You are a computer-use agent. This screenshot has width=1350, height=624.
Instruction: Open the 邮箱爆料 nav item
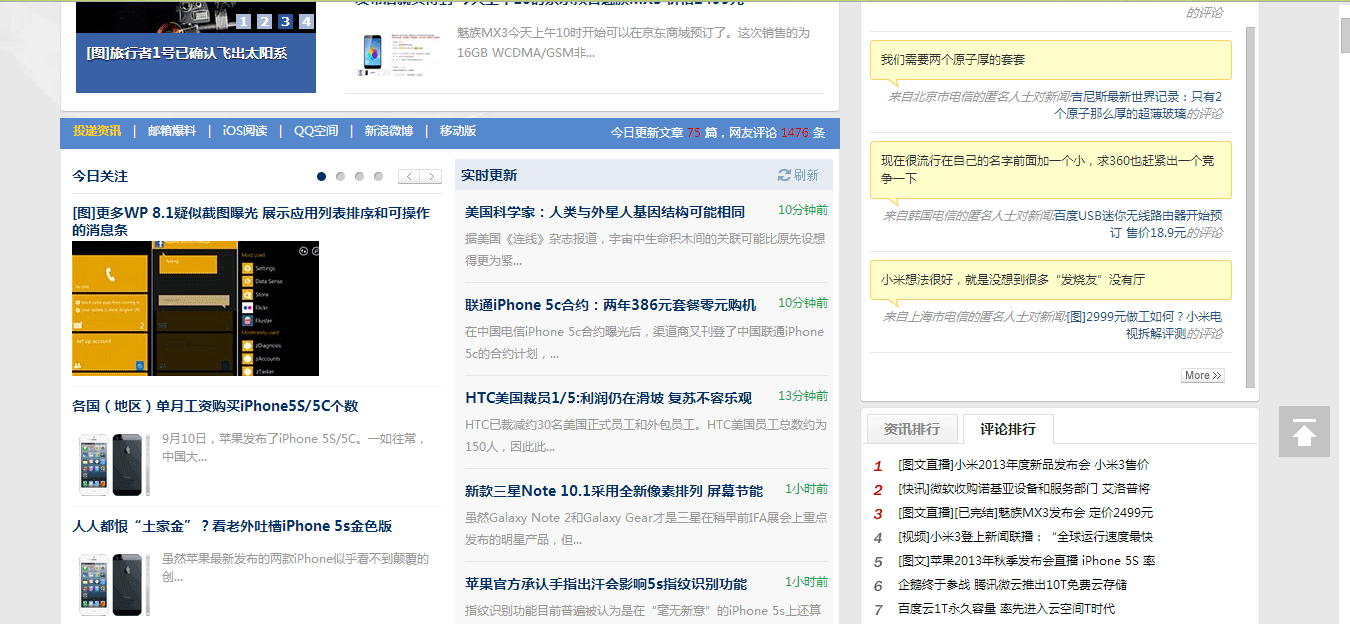click(172, 131)
